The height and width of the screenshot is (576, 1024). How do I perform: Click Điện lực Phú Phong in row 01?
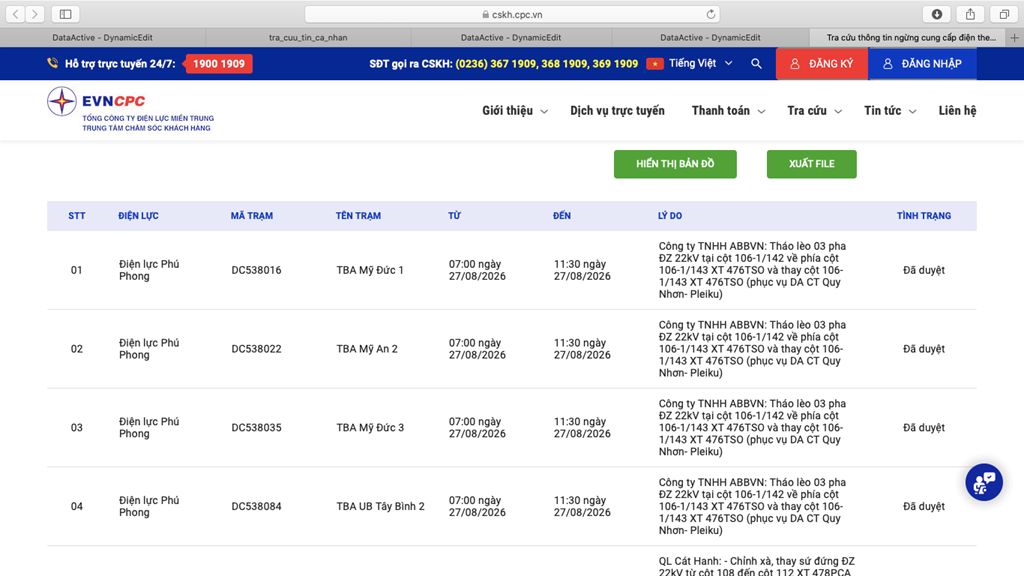tap(148, 270)
